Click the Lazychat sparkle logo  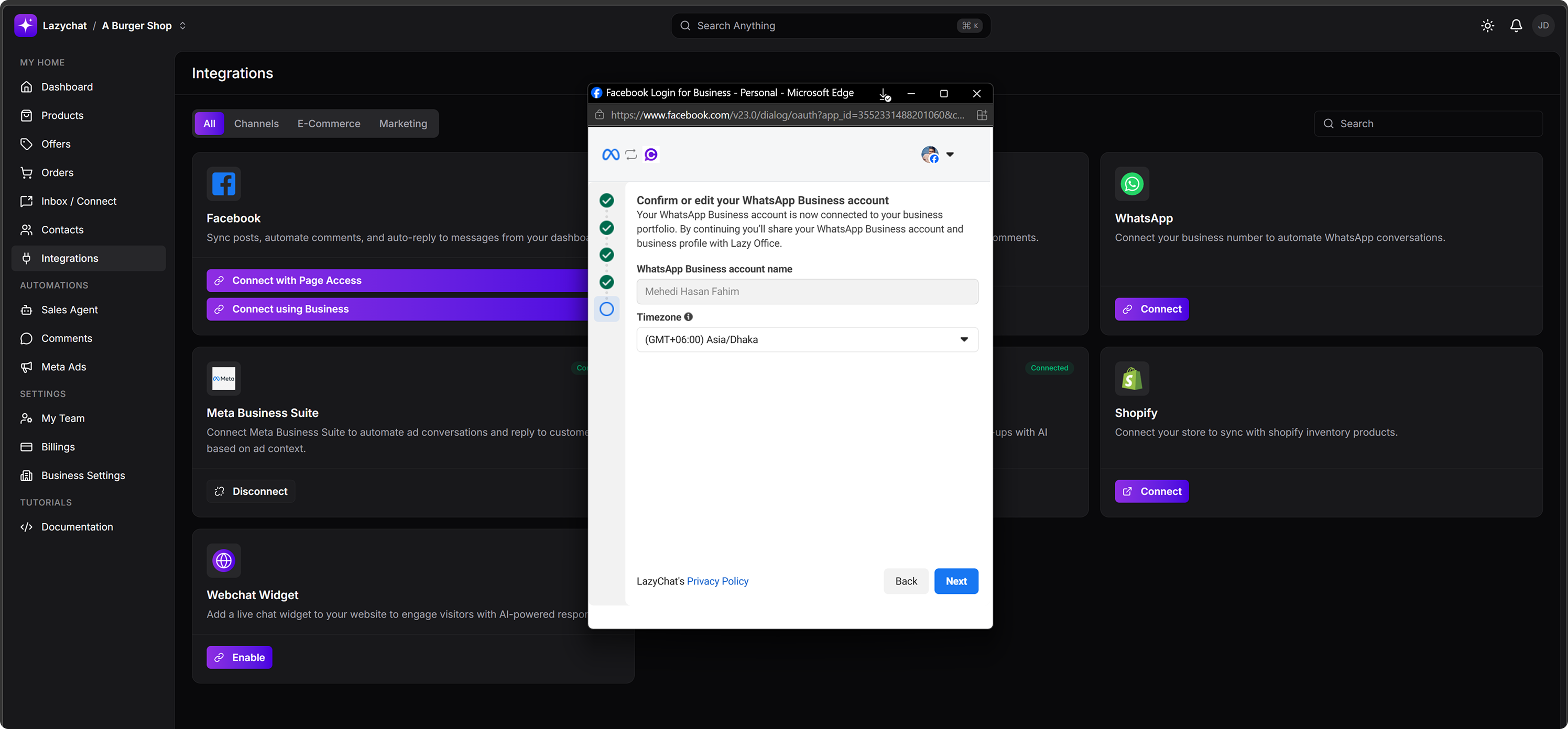click(26, 26)
